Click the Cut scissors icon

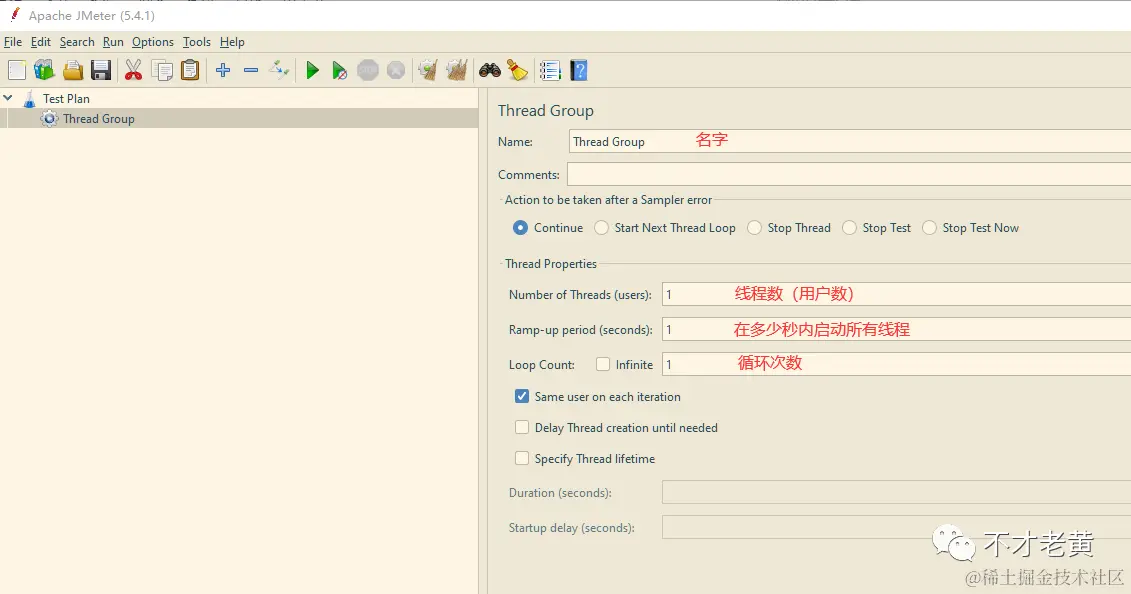click(x=133, y=70)
